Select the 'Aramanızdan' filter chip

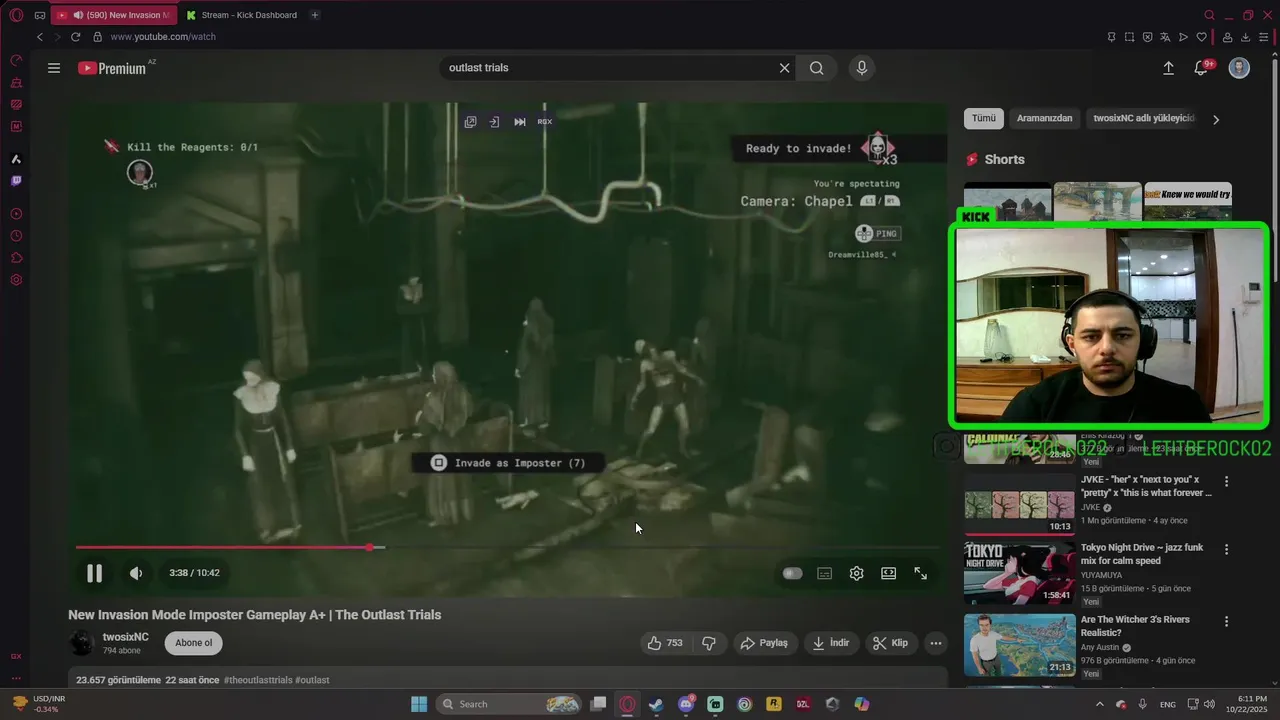coord(1044,118)
